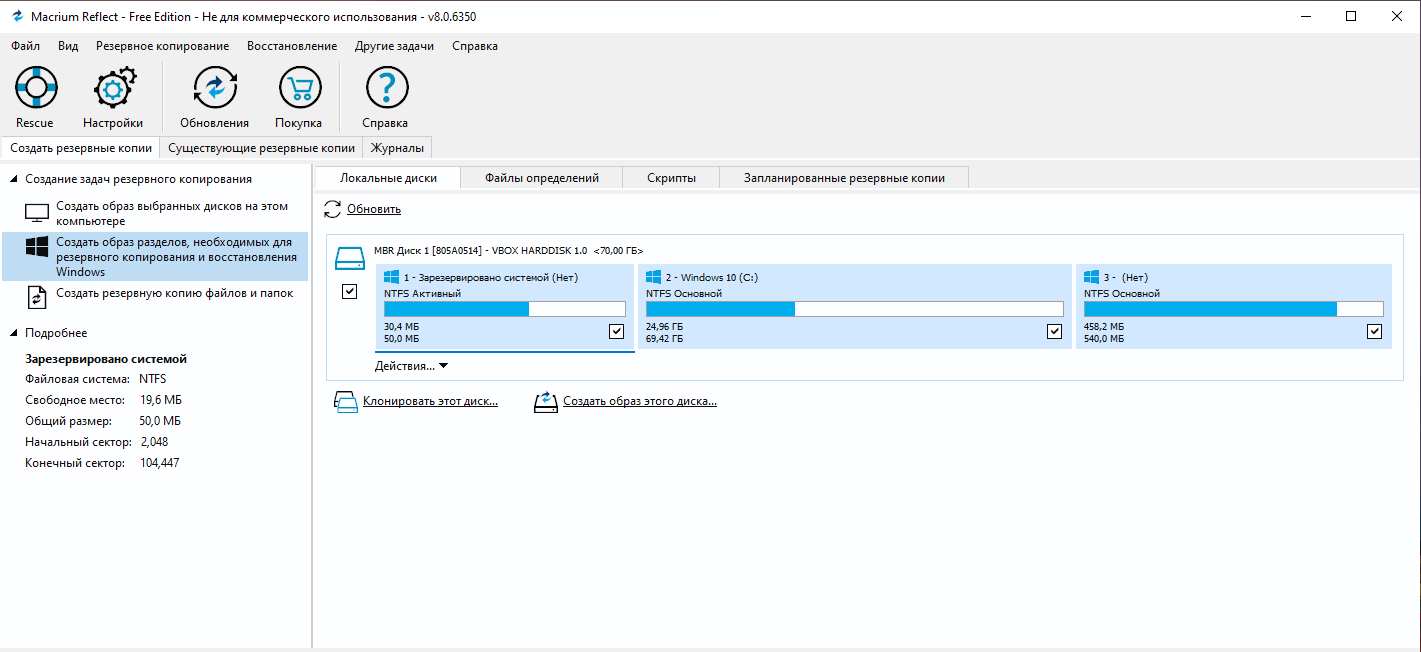The width and height of the screenshot is (1421, 652).
Task: Click Начальный сектор 2,048 value
Action: (x=154, y=442)
